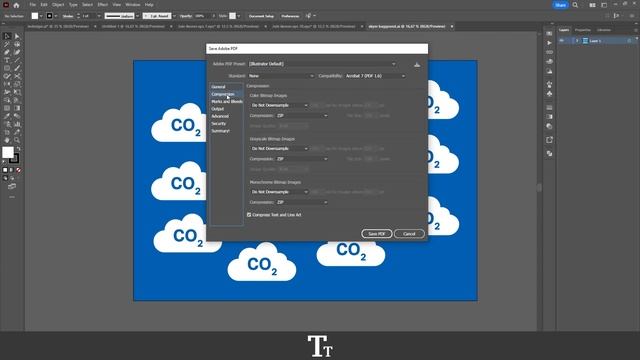Pick the Shaper tool

click(7, 76)
